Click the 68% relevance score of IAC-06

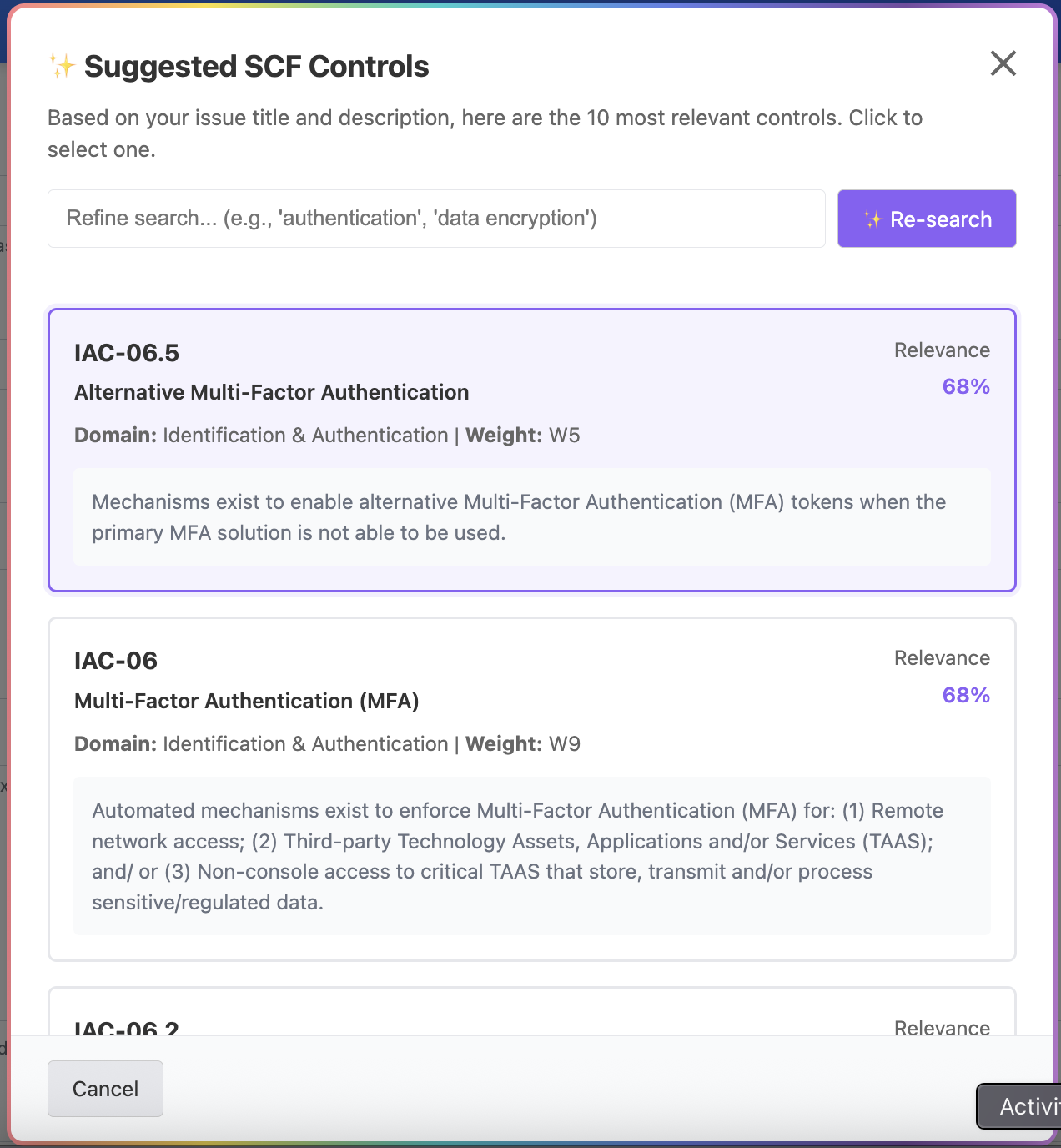[966, 695]
